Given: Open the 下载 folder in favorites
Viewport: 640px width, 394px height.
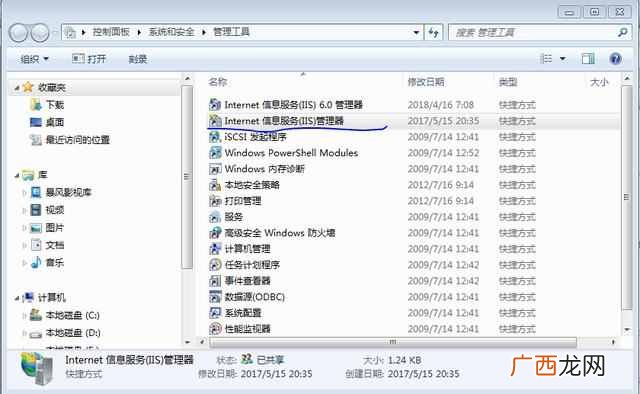Looking at the screenshot, I should click(x=47, y=105).
